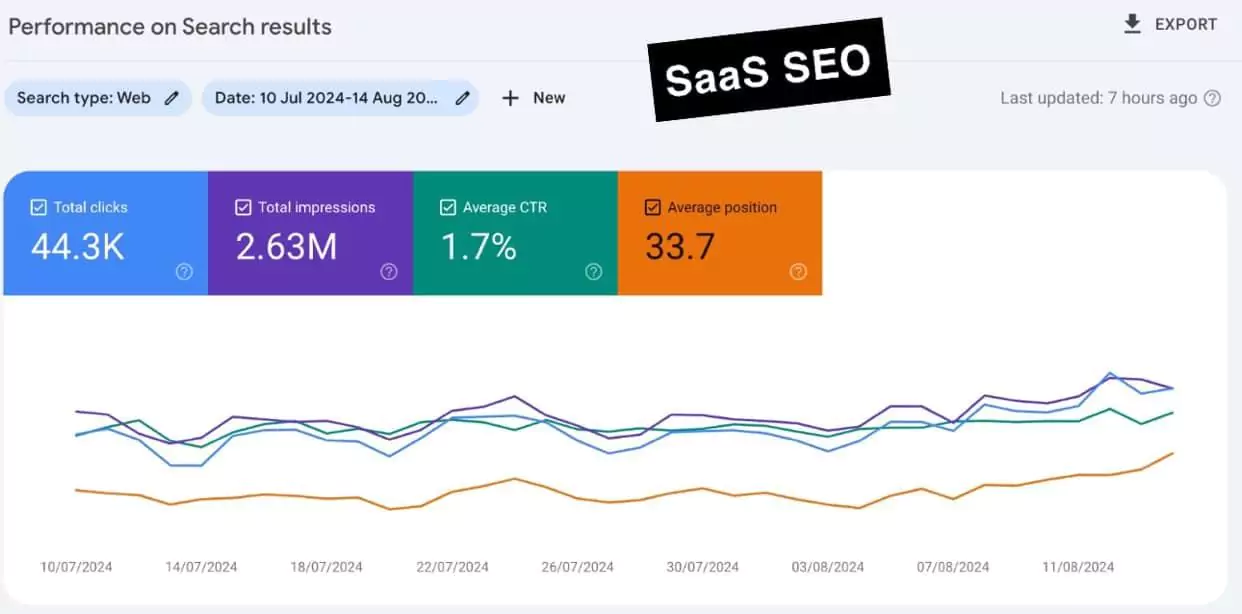Click the plus icon to add filter
The width and height of the screenshot is (1242, 614).
510,98
